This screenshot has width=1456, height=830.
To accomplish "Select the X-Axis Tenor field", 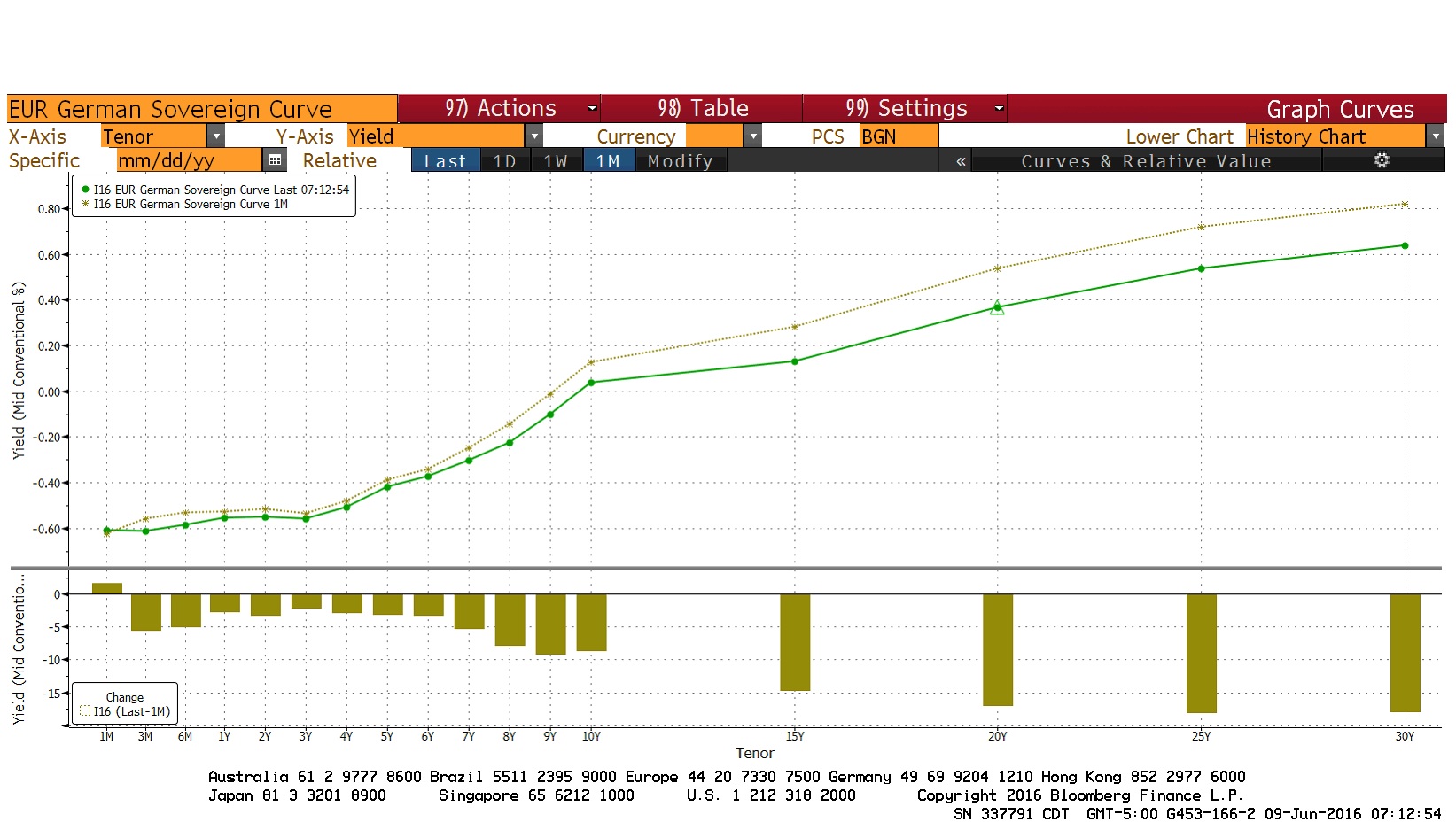I will click(x=153, y=136).
